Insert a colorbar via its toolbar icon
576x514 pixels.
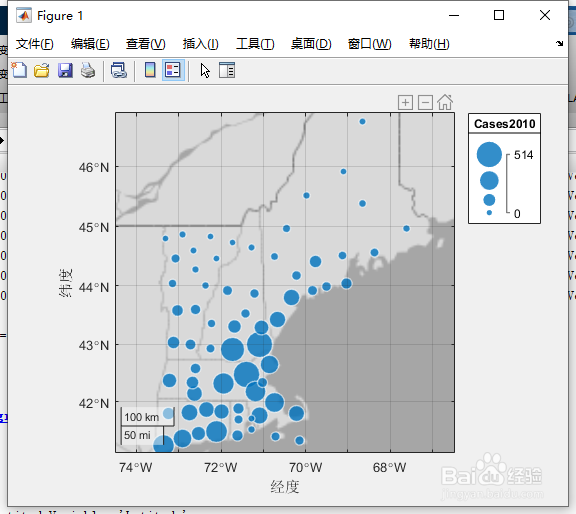click(150, 70)
